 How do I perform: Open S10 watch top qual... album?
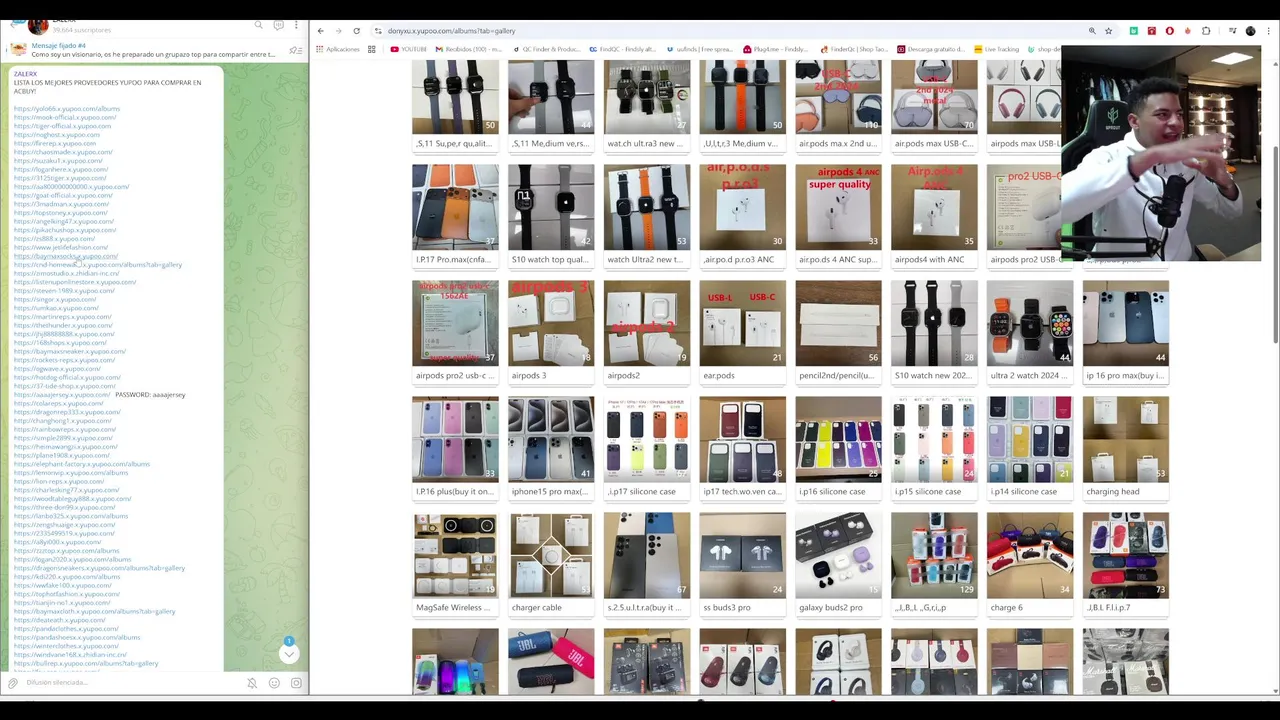(x=550, y=215)
